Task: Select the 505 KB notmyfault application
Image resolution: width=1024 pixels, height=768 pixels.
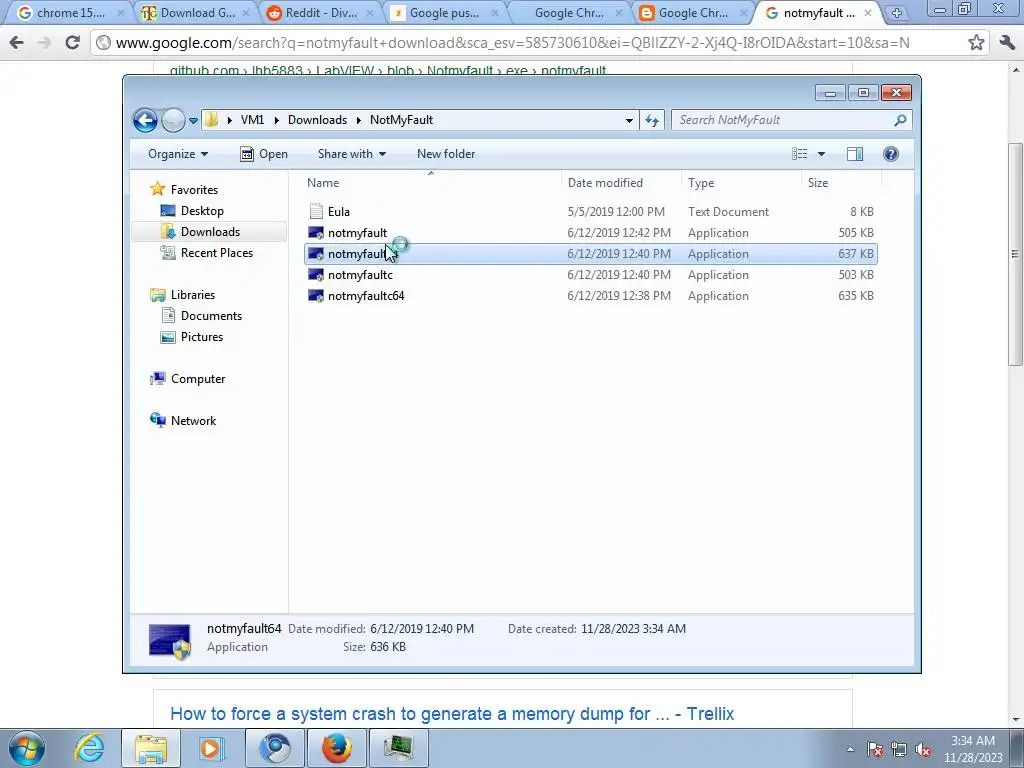Action: click(590, 232)
